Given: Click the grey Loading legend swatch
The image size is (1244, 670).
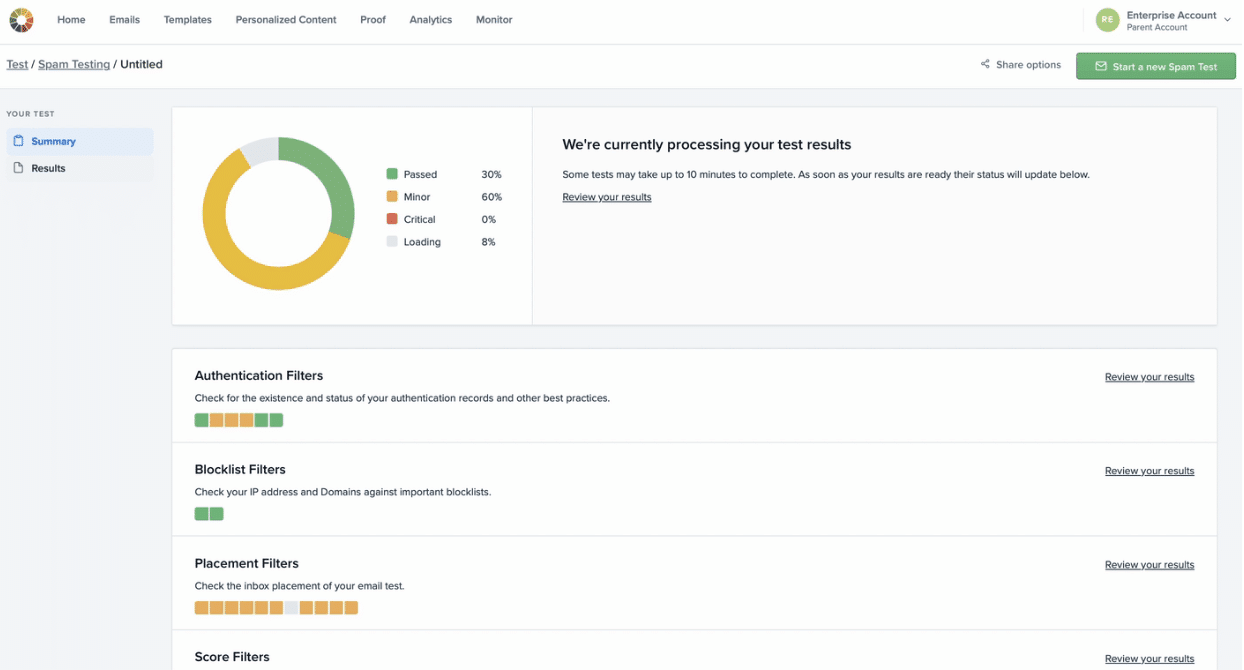Looking at the screenshot, I should [x=392, y=242].
